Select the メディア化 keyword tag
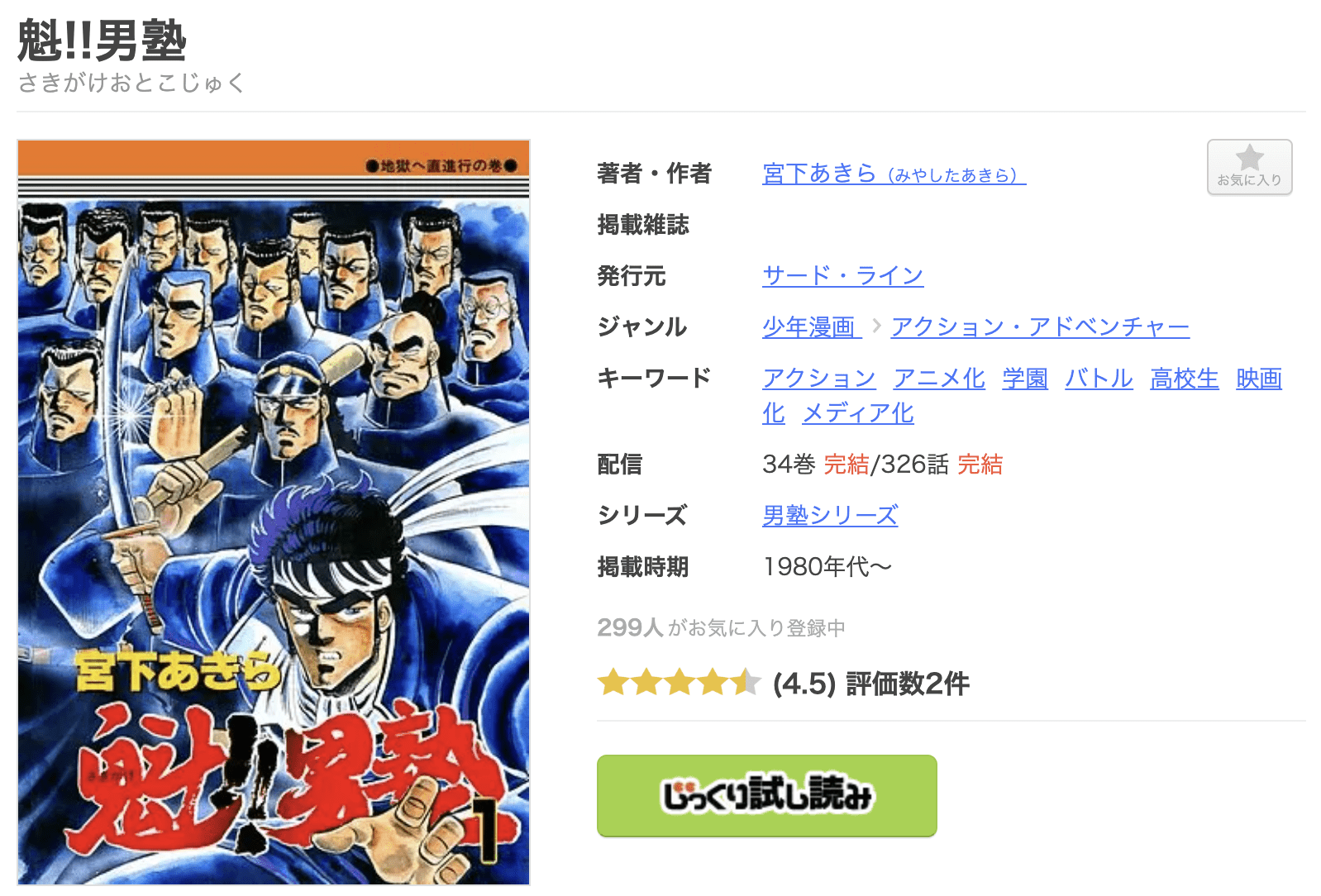The height and width of the screenshot is (896, 1321). point(858,412)
